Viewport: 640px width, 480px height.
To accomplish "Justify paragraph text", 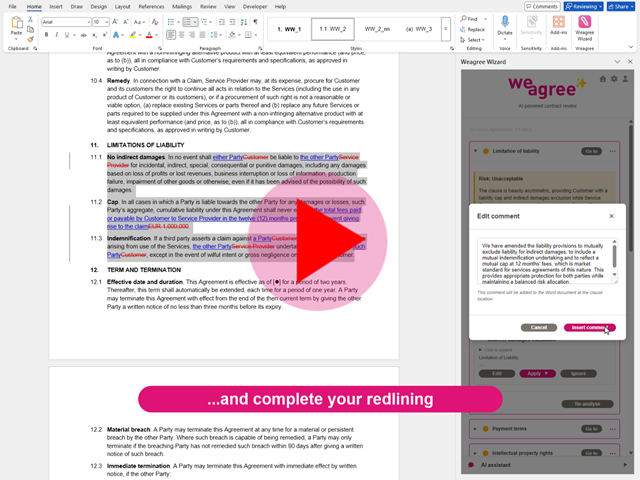I will click(x=202, y=35).
